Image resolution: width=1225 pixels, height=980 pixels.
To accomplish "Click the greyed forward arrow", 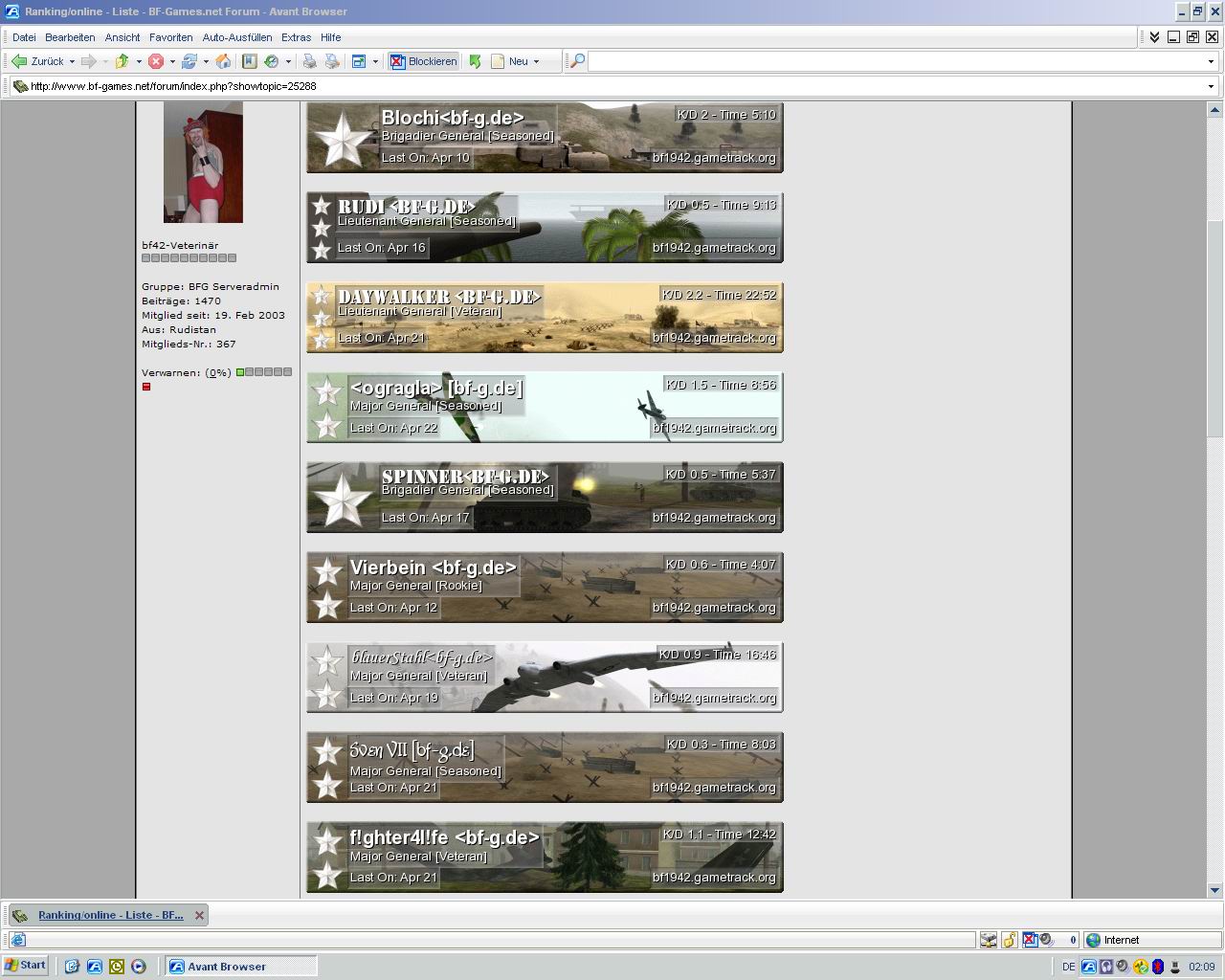I will [88, 61].
